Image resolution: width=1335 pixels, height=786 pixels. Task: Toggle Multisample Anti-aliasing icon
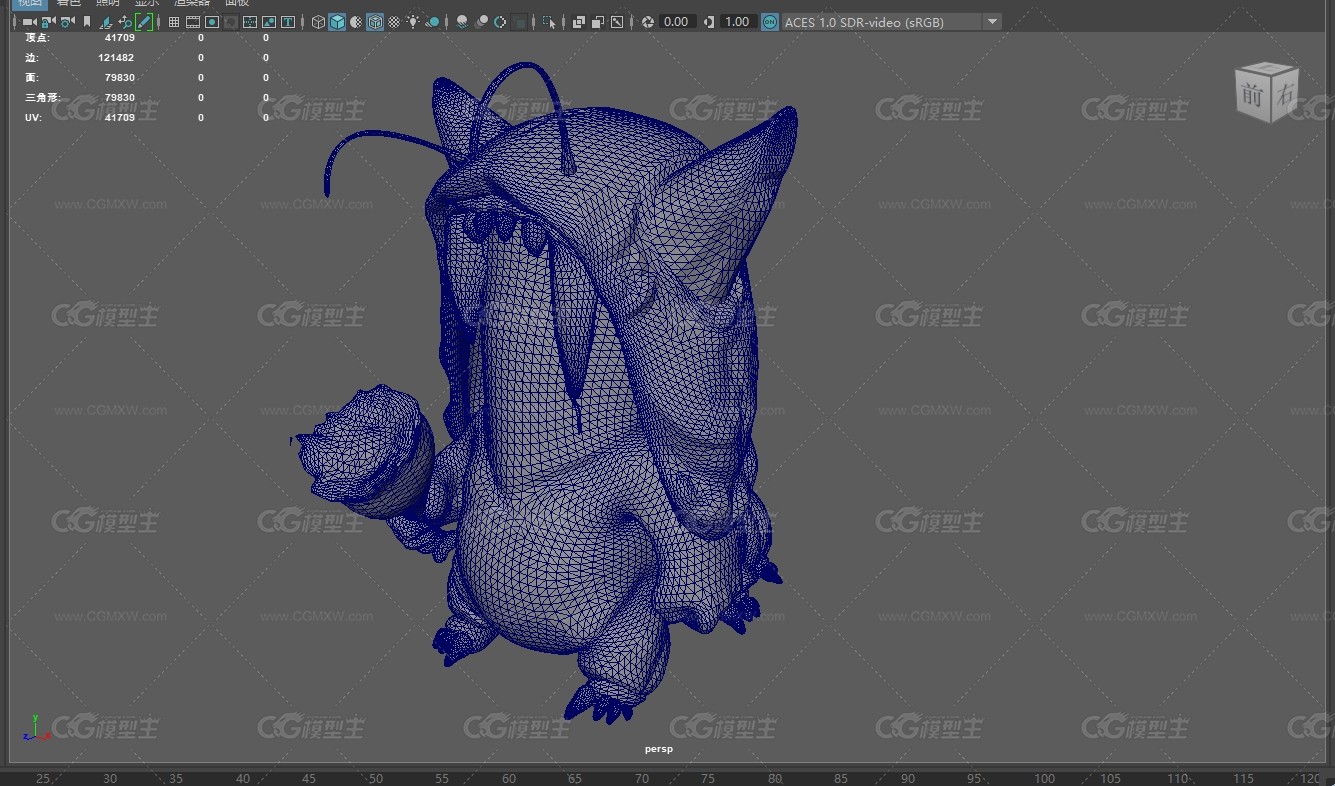coord(500,21)
